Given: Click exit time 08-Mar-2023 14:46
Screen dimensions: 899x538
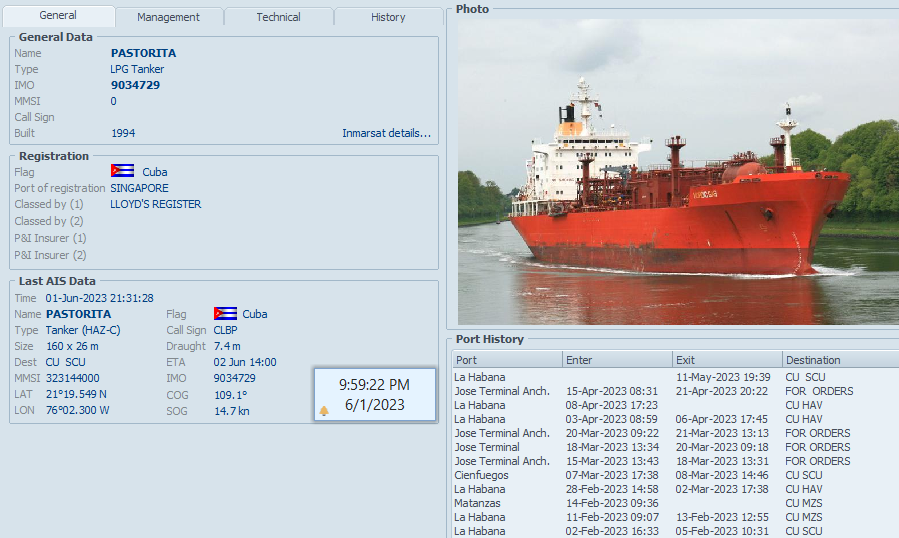Looking at the screenshot, I should (x=722, y=475).
